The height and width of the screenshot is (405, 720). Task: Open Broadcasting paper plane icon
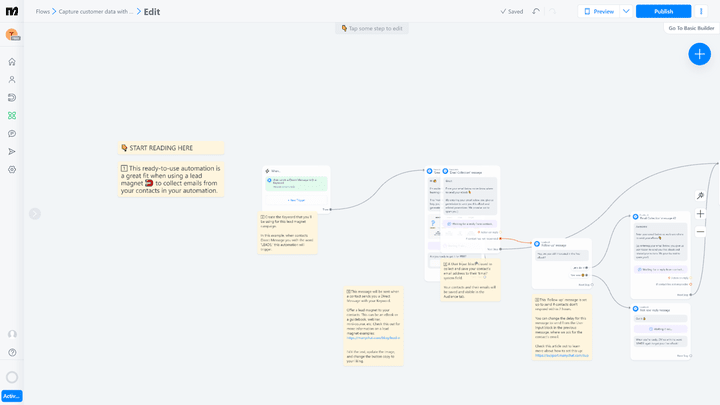click(x=12, y=151)
